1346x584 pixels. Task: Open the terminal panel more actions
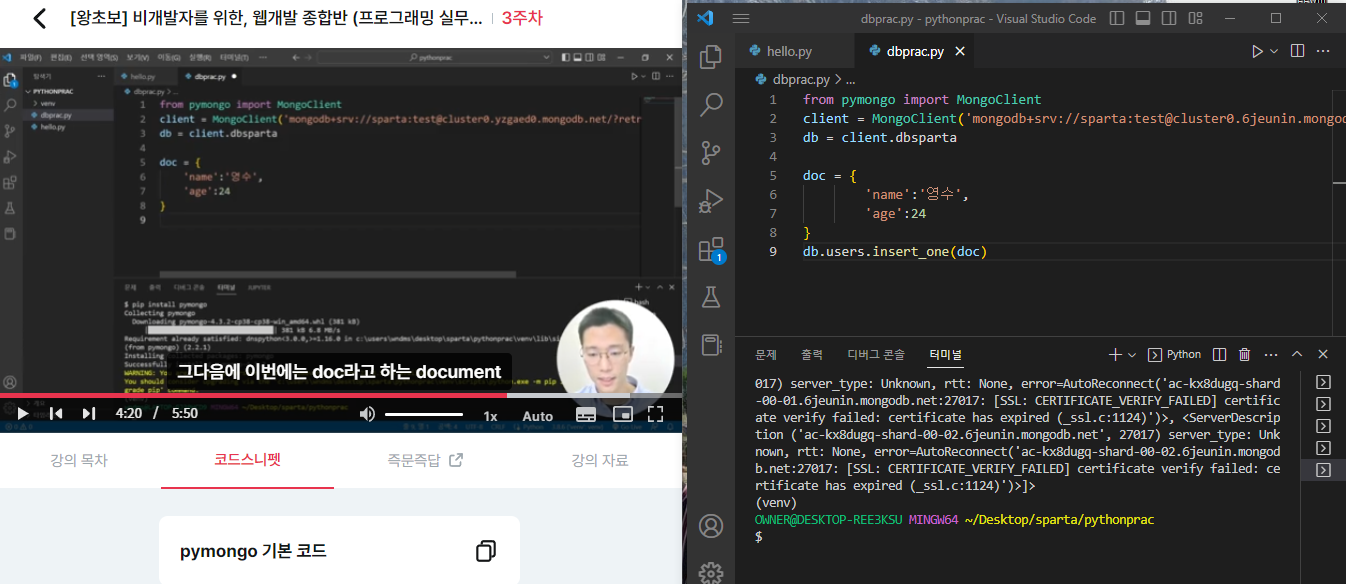(x=1270, y=354)
